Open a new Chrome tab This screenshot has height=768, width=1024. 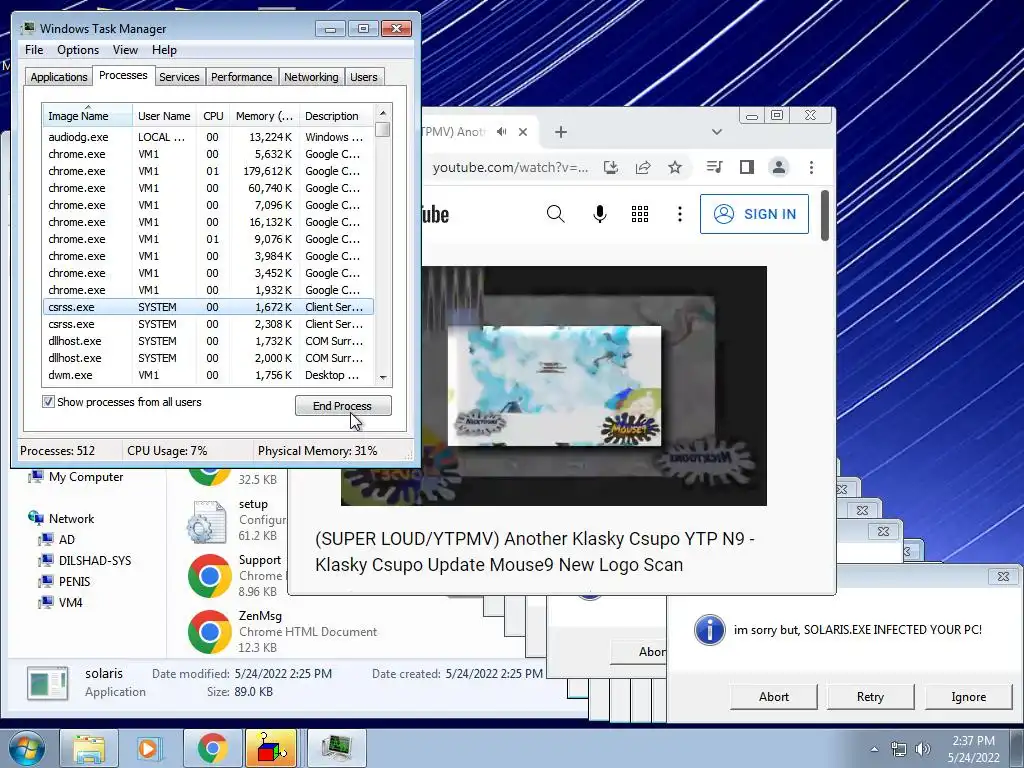tap(560, 132)
